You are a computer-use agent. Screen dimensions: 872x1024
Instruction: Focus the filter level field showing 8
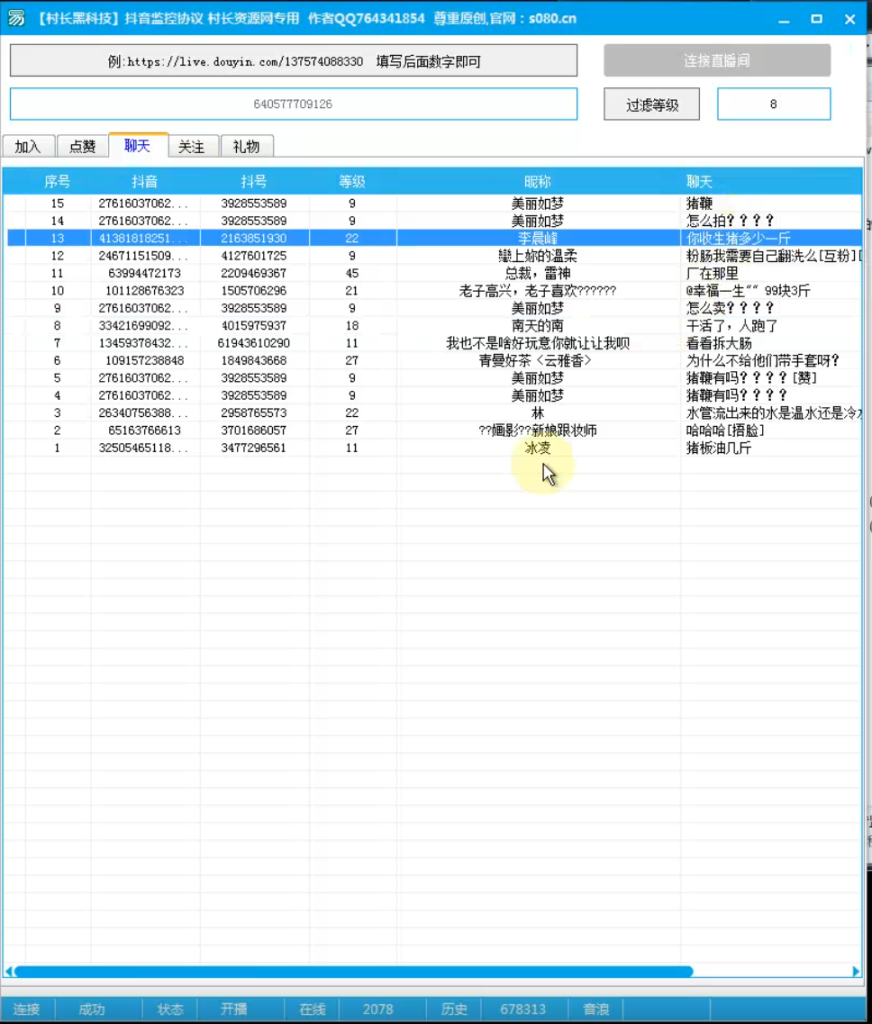[x=773, y=104]
